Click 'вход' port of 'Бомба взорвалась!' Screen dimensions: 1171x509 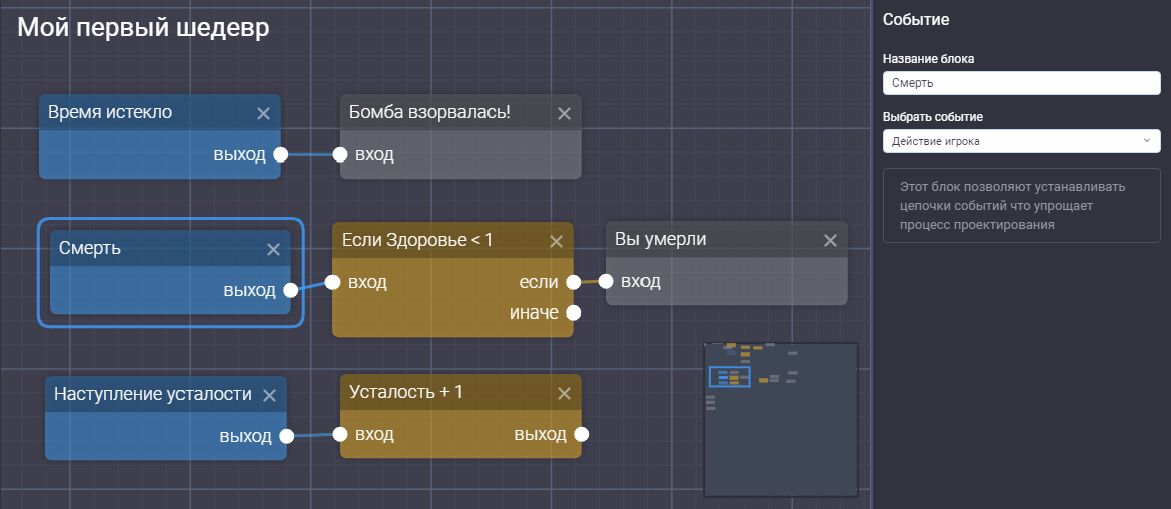(x=340, y=155)
